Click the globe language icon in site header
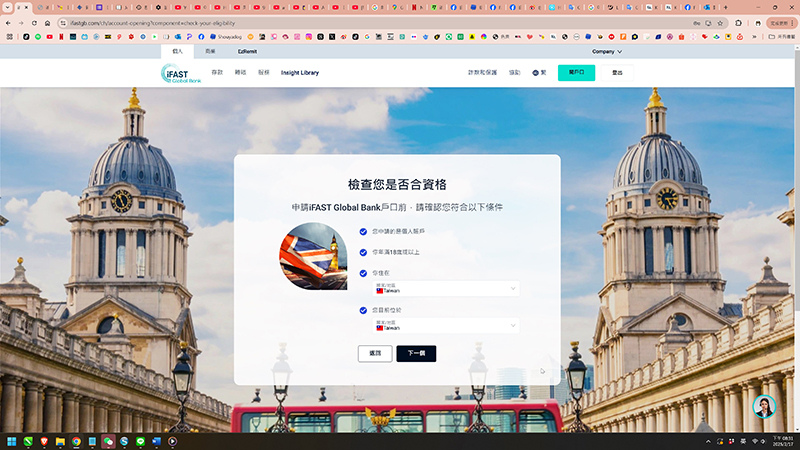The height and width of the screenshot is (450, 800). point(535,73)
